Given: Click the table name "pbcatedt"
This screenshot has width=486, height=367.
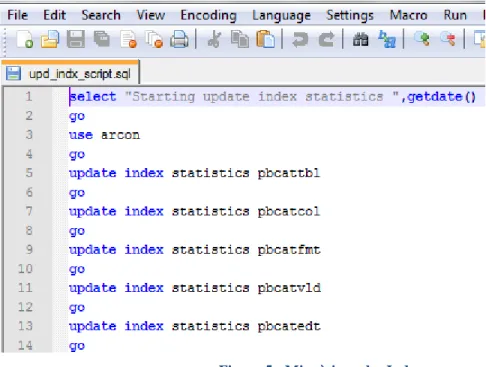Looking at the screenshot, I should click(289, 327).
